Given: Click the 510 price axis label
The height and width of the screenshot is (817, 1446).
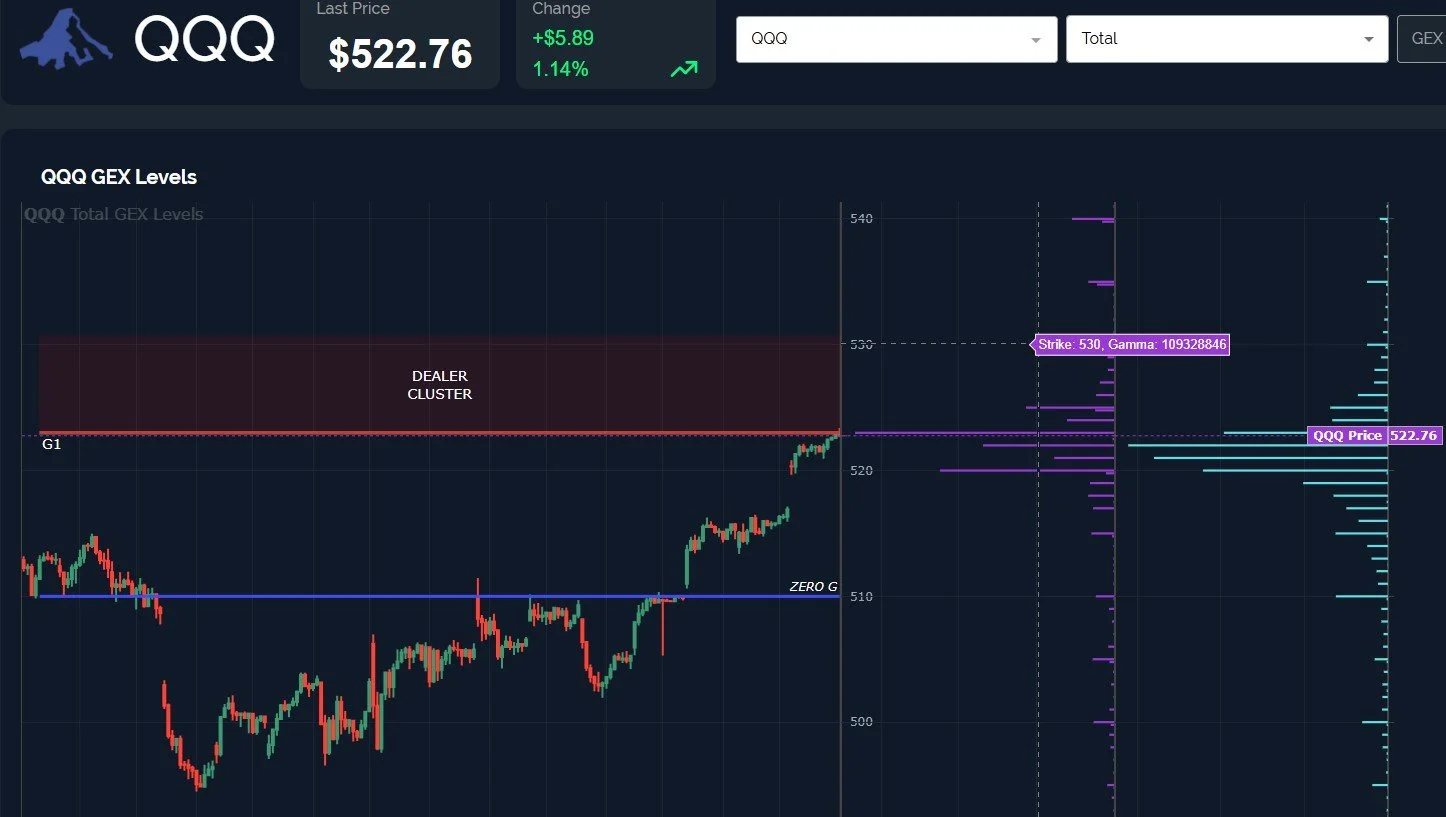Looking at the screenshot, I should (x=860, y=597).
